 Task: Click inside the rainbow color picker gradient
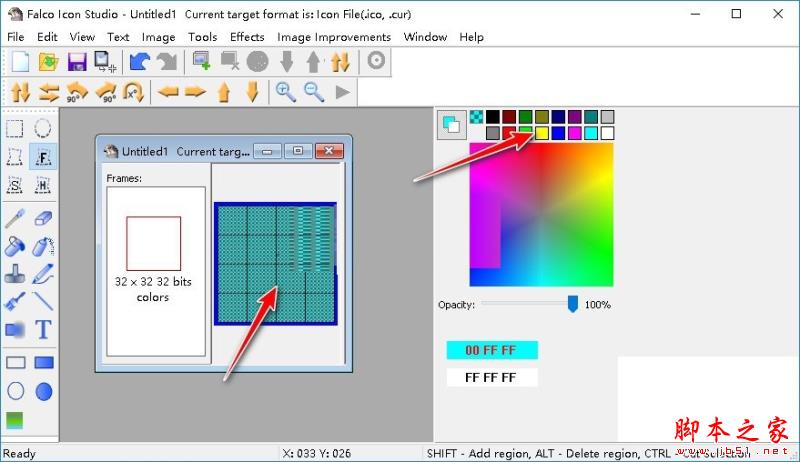pos(541,215)
